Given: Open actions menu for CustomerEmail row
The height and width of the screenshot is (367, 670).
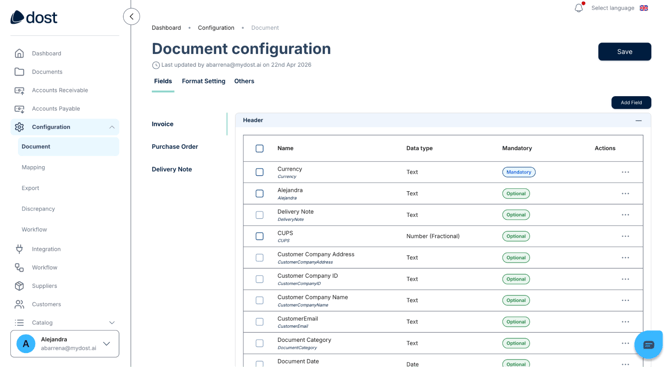Looking at the screenshot, I should [625, 322].
